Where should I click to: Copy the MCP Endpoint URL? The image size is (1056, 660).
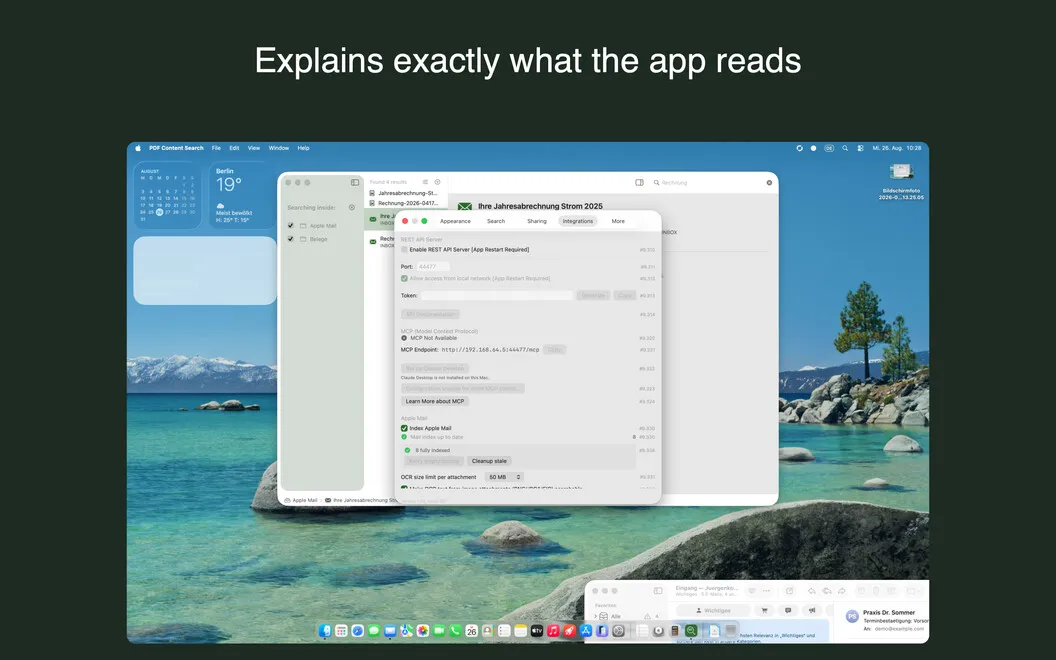[554, 350]
